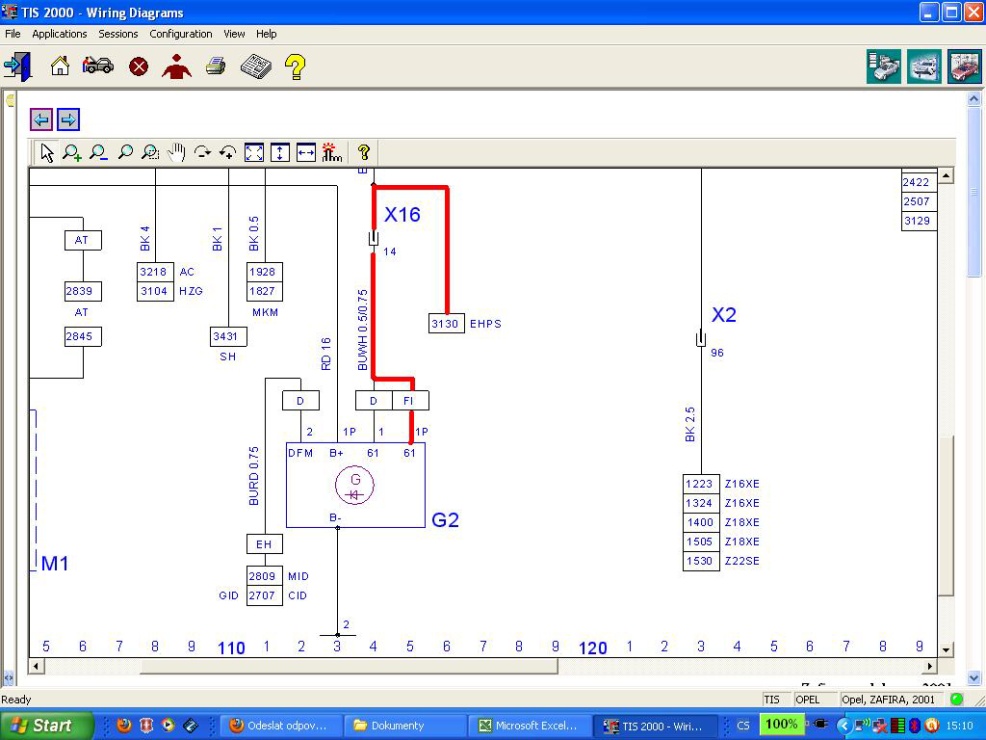Click the house-shaped Home icon
The image size is (986, 740).
click(60, 67)
